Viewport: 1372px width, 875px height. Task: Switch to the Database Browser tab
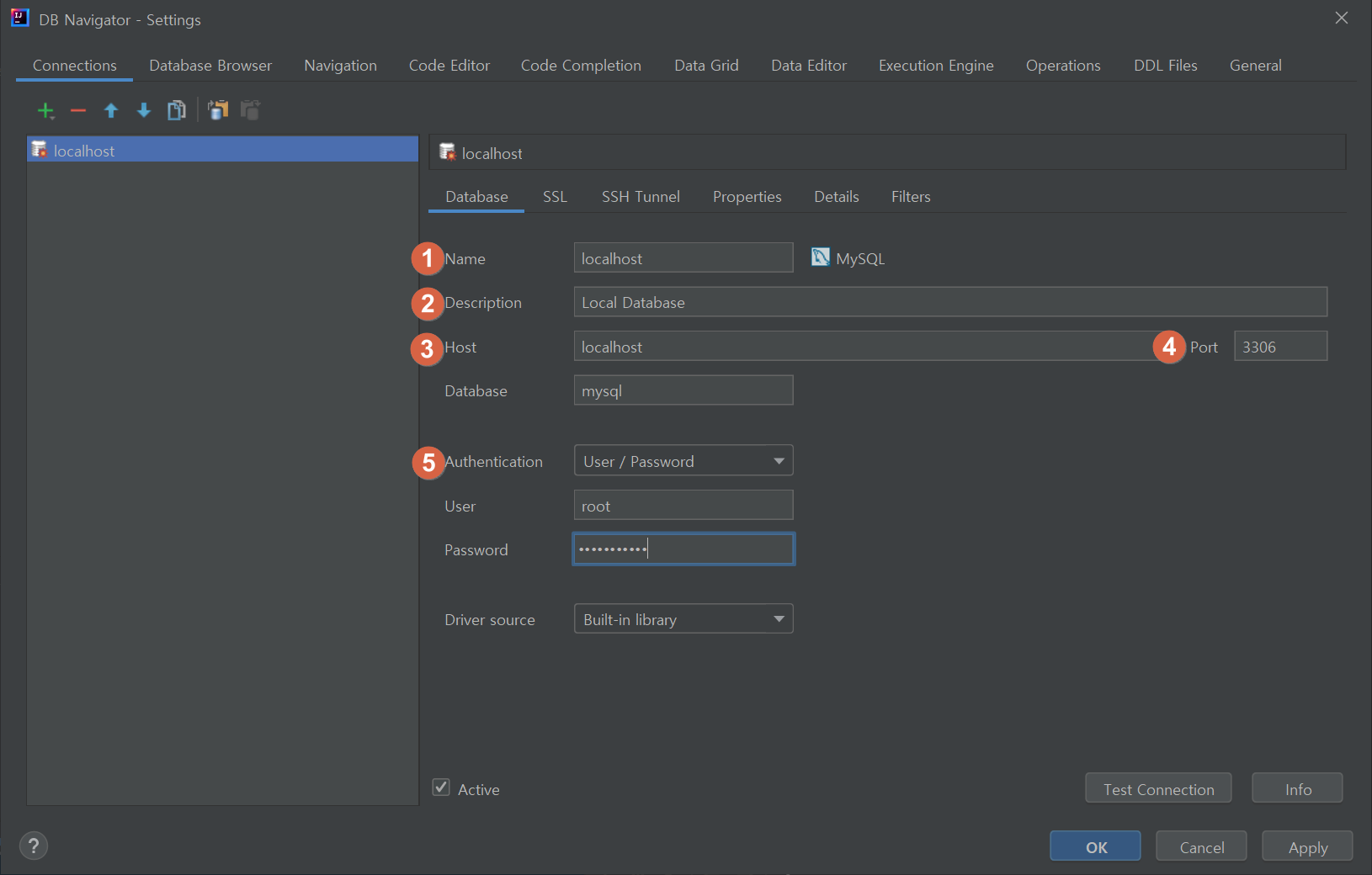[x=210, y=66]
